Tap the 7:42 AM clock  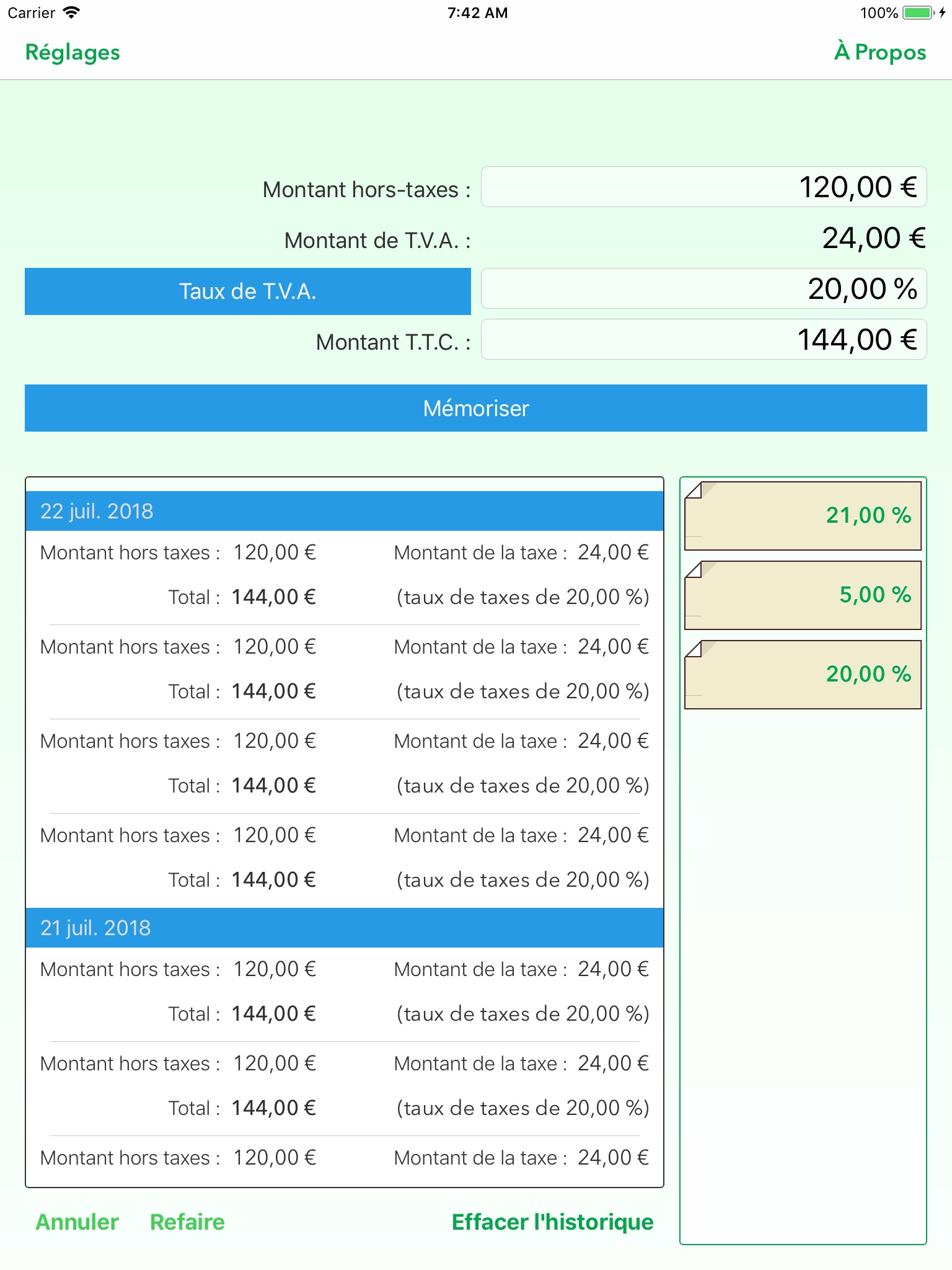[477, 12]
